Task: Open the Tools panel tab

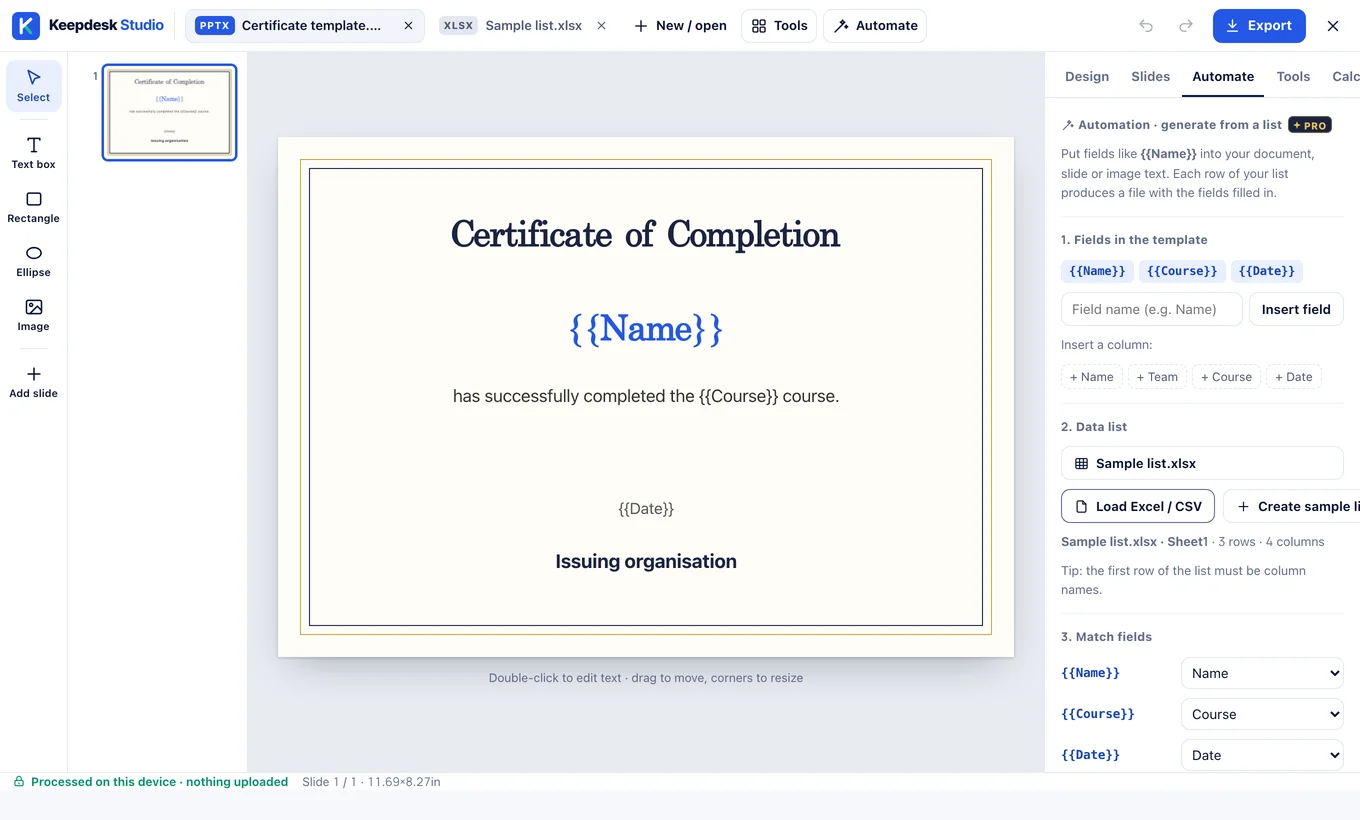Action: coord(1293,76)
